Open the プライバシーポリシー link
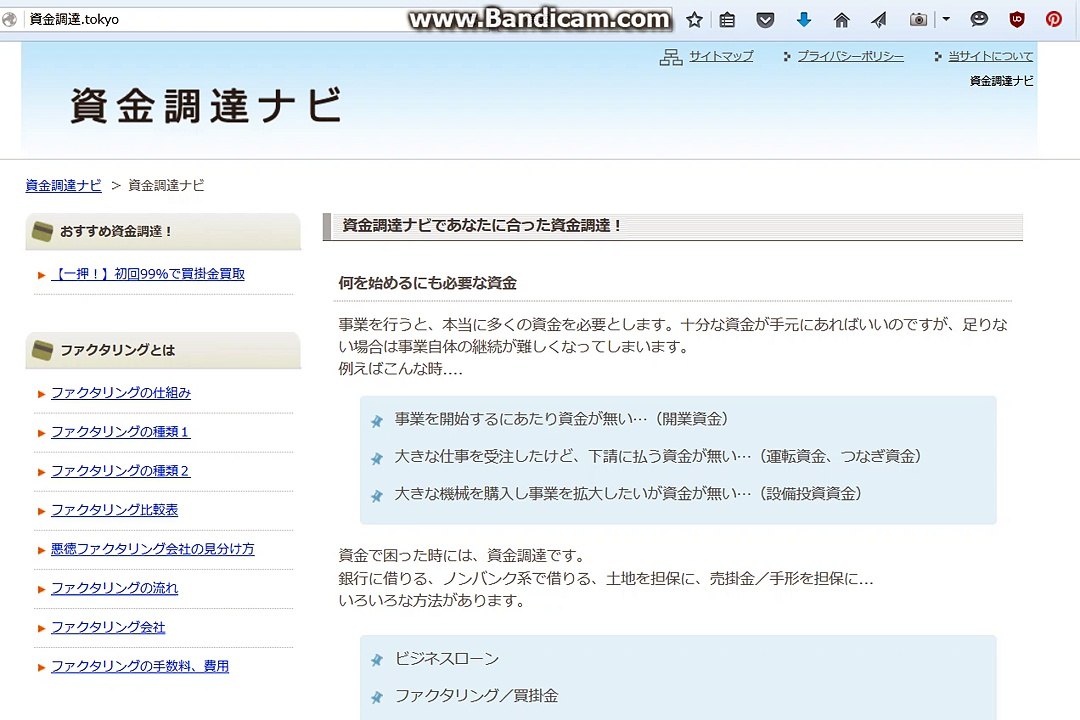The height and width of the screenshot is (720, 1080). [x=850, y=56]
